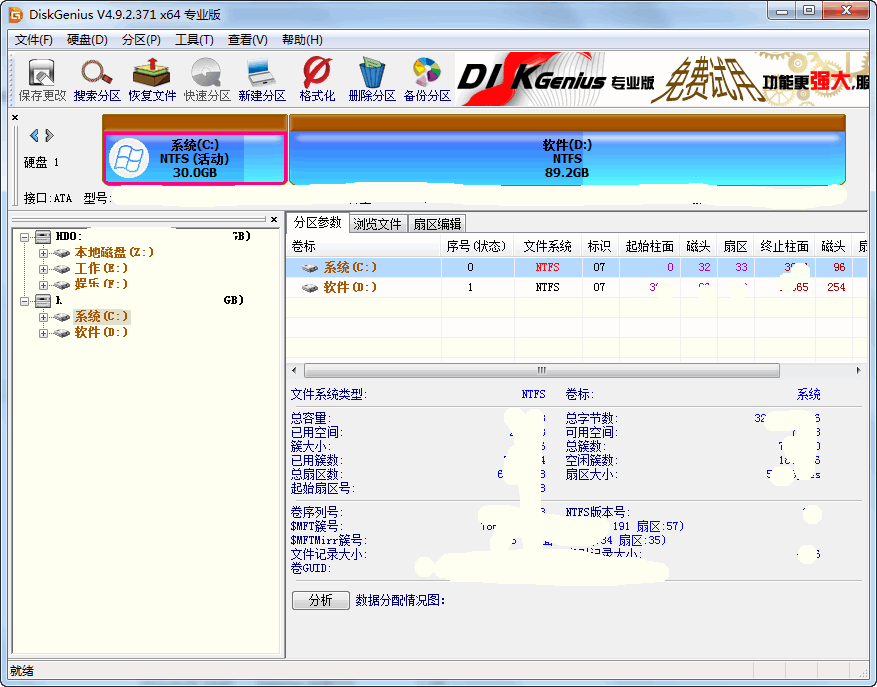Open the 工具(T) menu
This screenshot has width=877, height=687.
click(195, 40)
